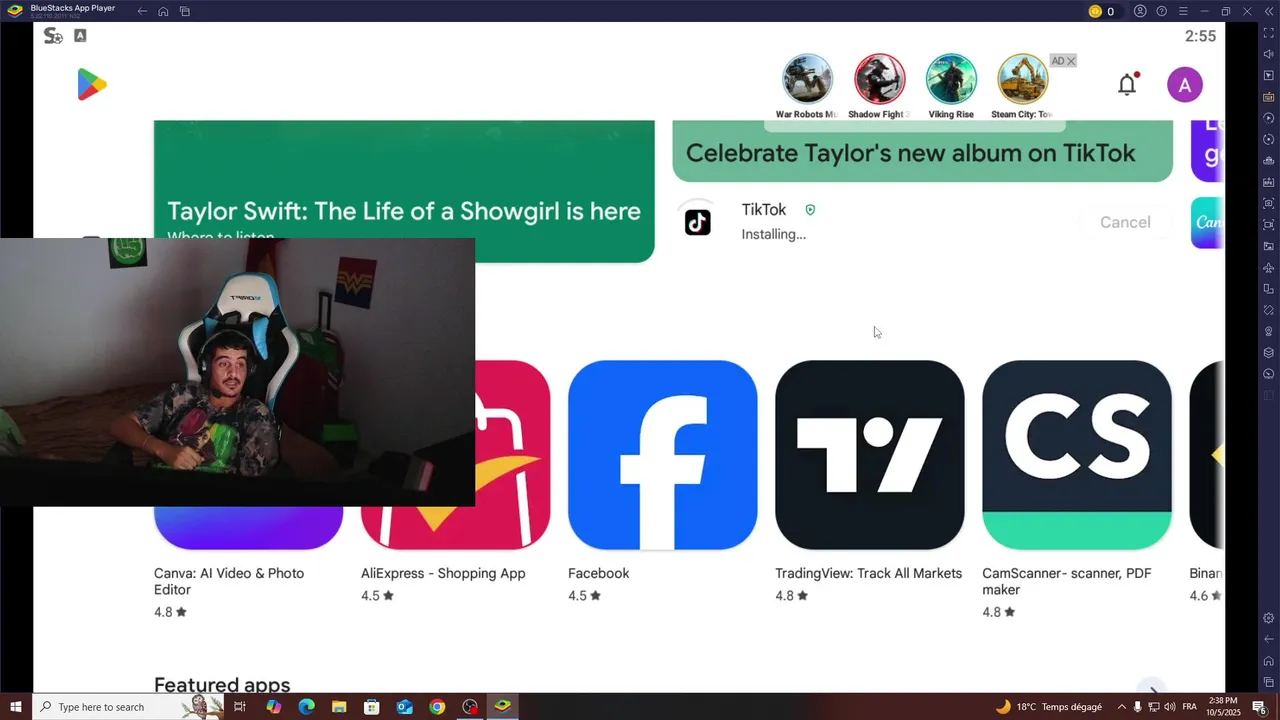Open Windows Task View

pos(240,707)
